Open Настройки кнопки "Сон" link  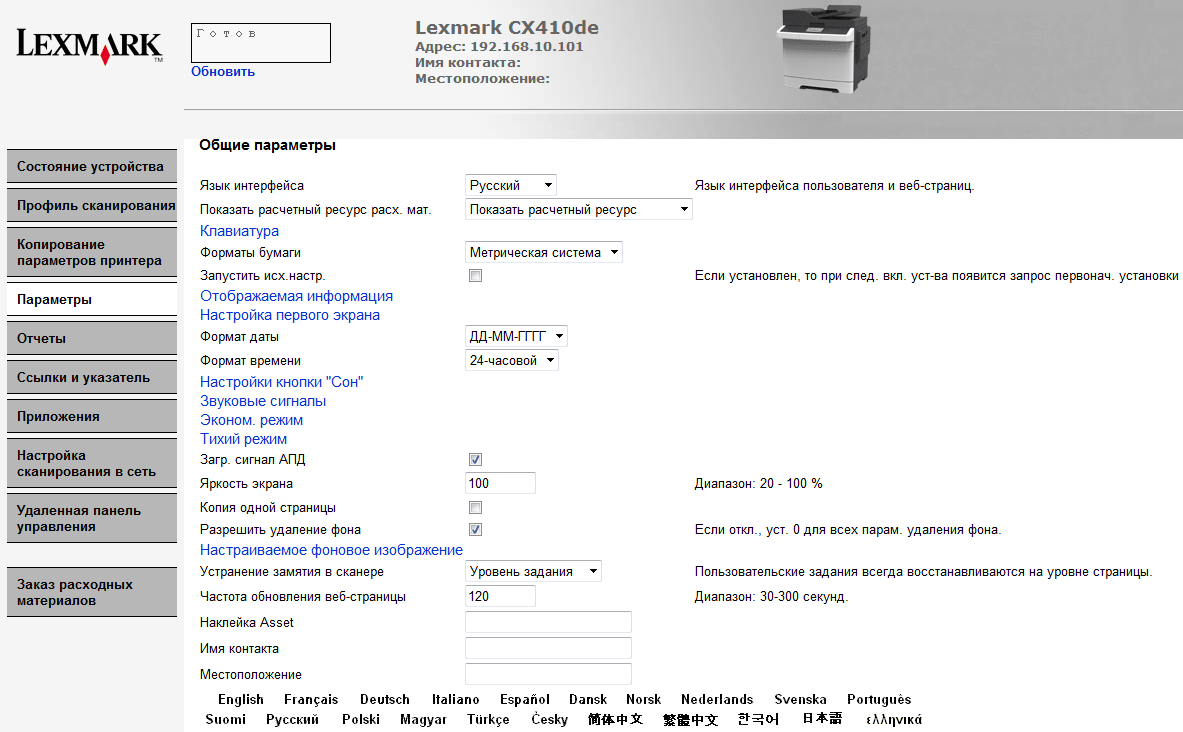pos(281,382)
